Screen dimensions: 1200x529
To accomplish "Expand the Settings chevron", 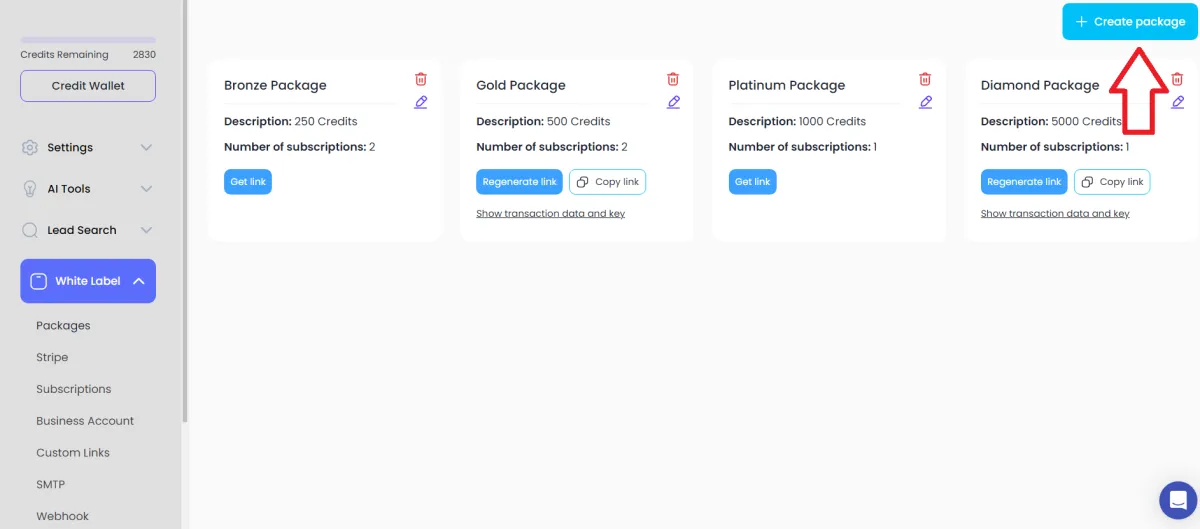I will 146,147.
